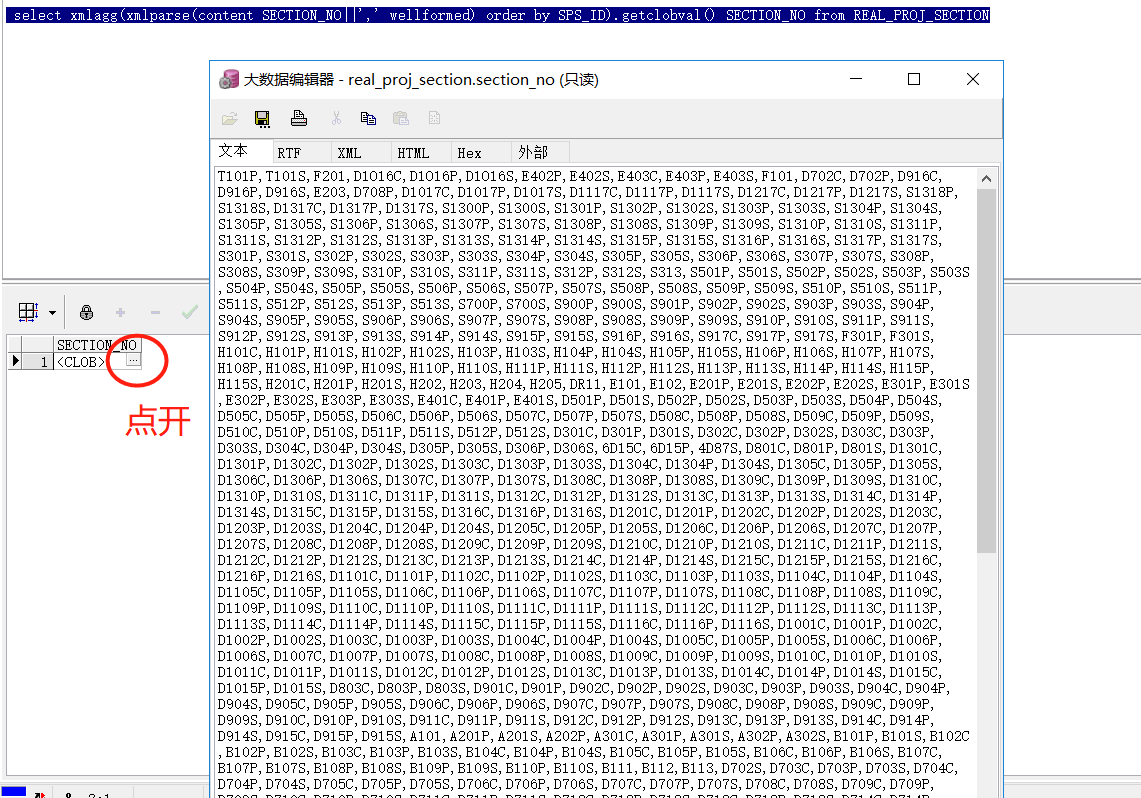Open the grid options dropdown arrow
The height and width of the screenshot is (798, 1141).
click(x=51, y=312)
